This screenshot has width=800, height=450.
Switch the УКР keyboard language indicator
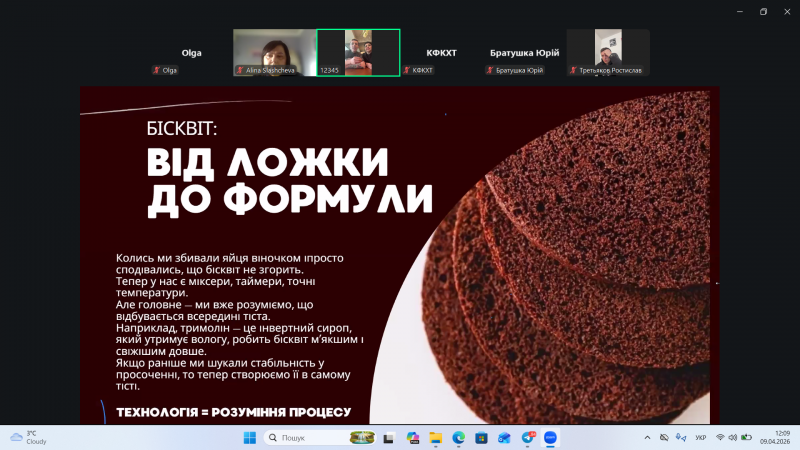coord(700,438)
